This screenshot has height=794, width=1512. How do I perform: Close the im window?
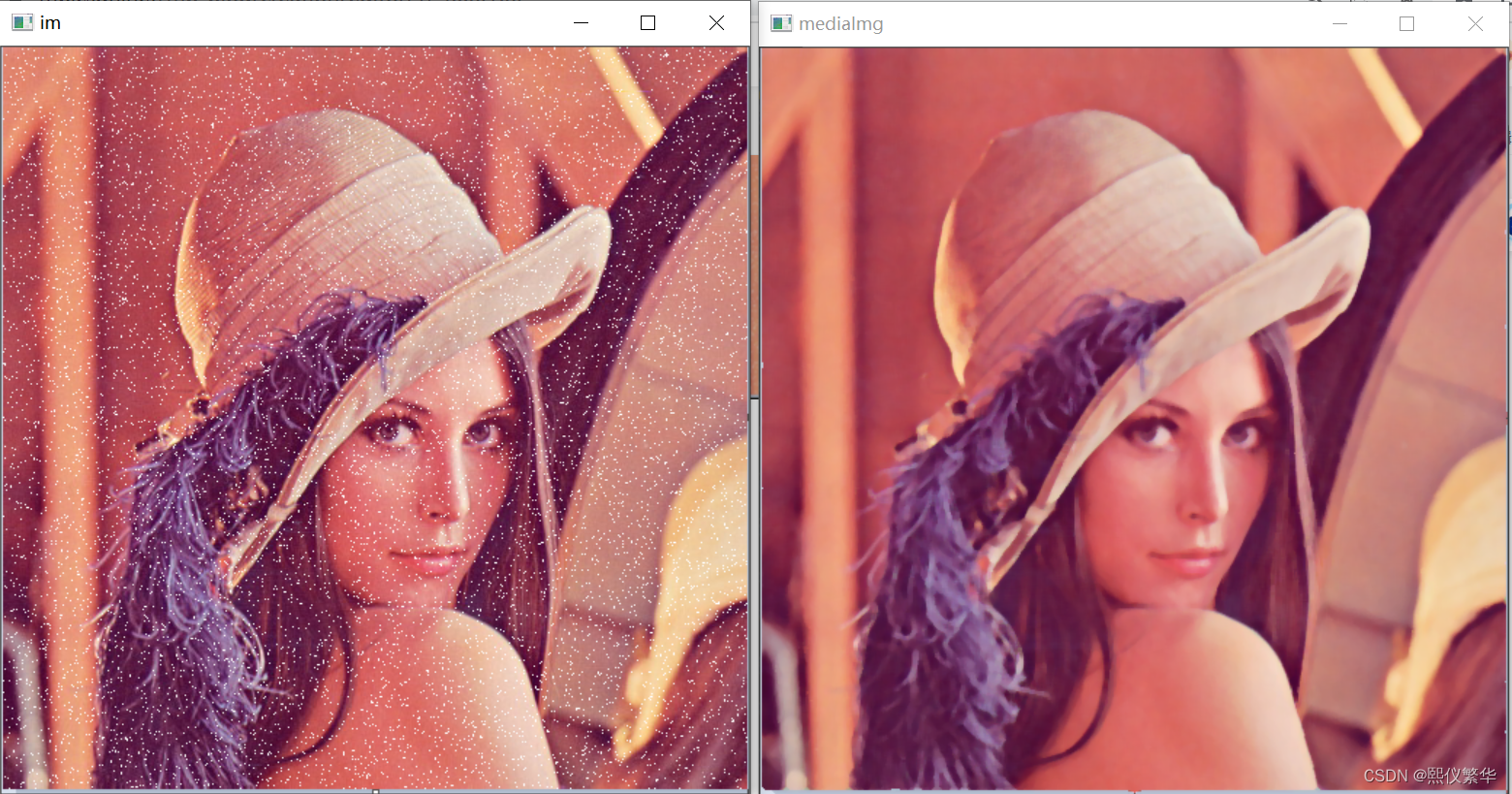click(x=716, y=22)
